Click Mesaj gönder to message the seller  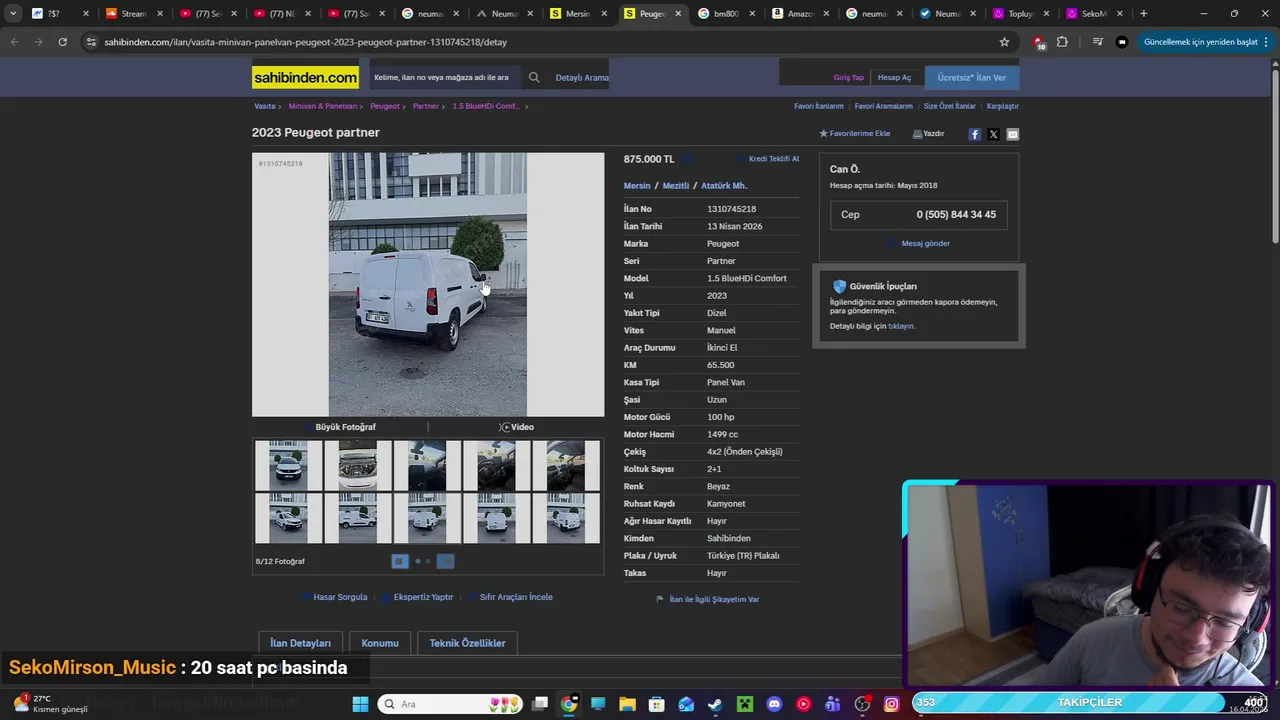click(x=925, y=243)
